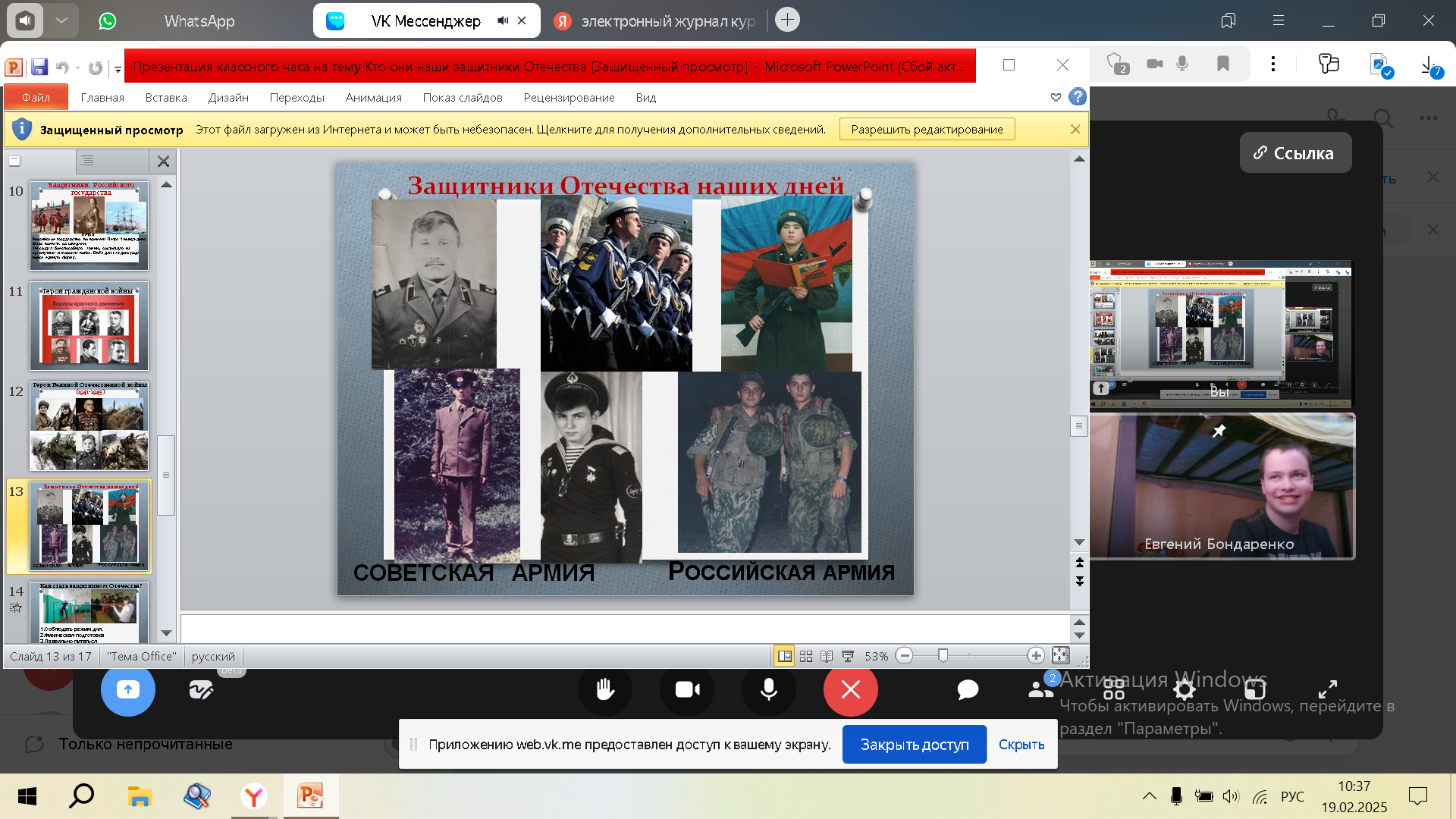Screen dimensions: 1456x819
Task: Fit slide to current window icon
Action: 1060,656
